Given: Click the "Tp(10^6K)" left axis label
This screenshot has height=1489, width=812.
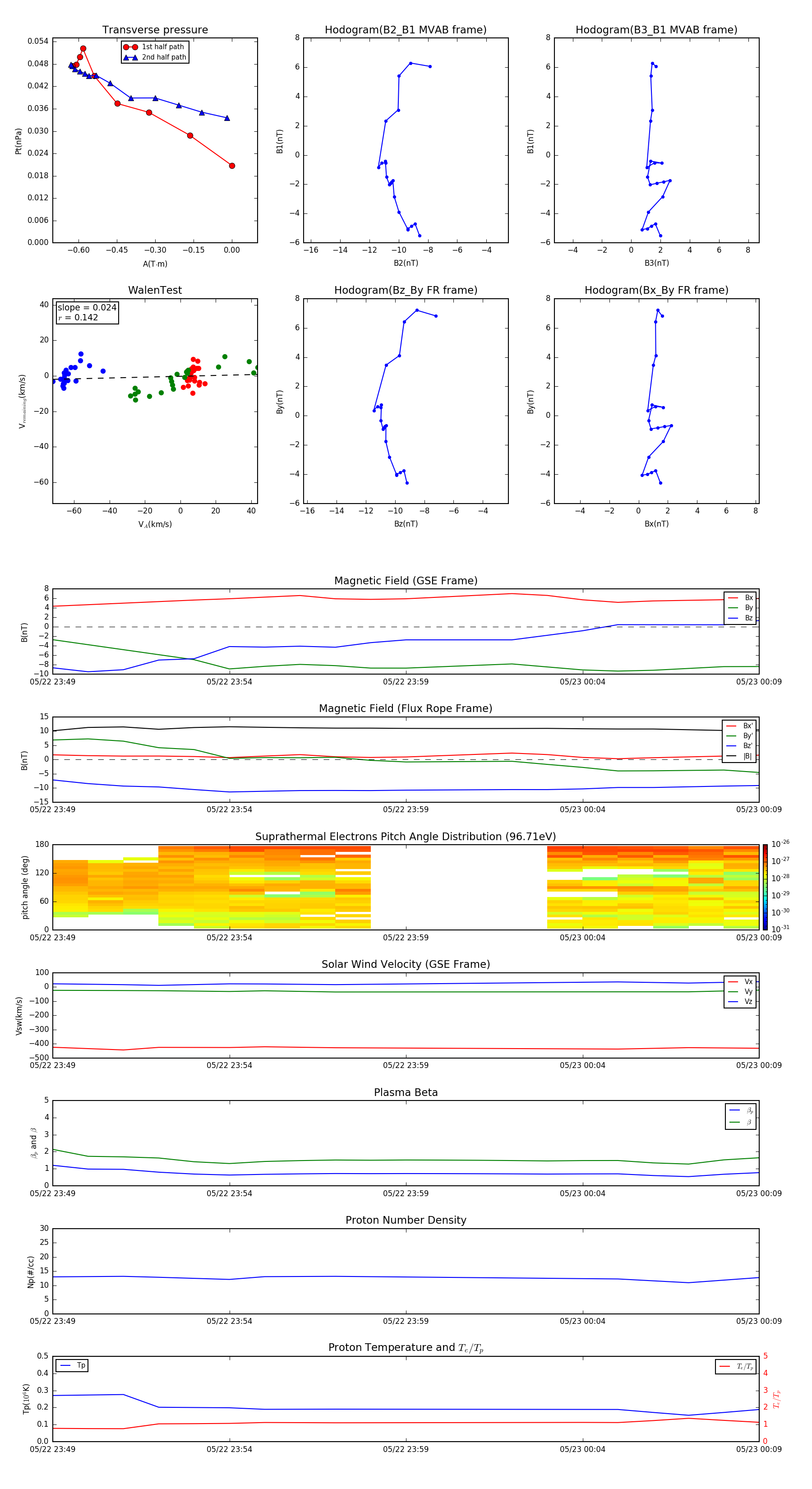Looking at the screenshot, I should point(26,1399).
